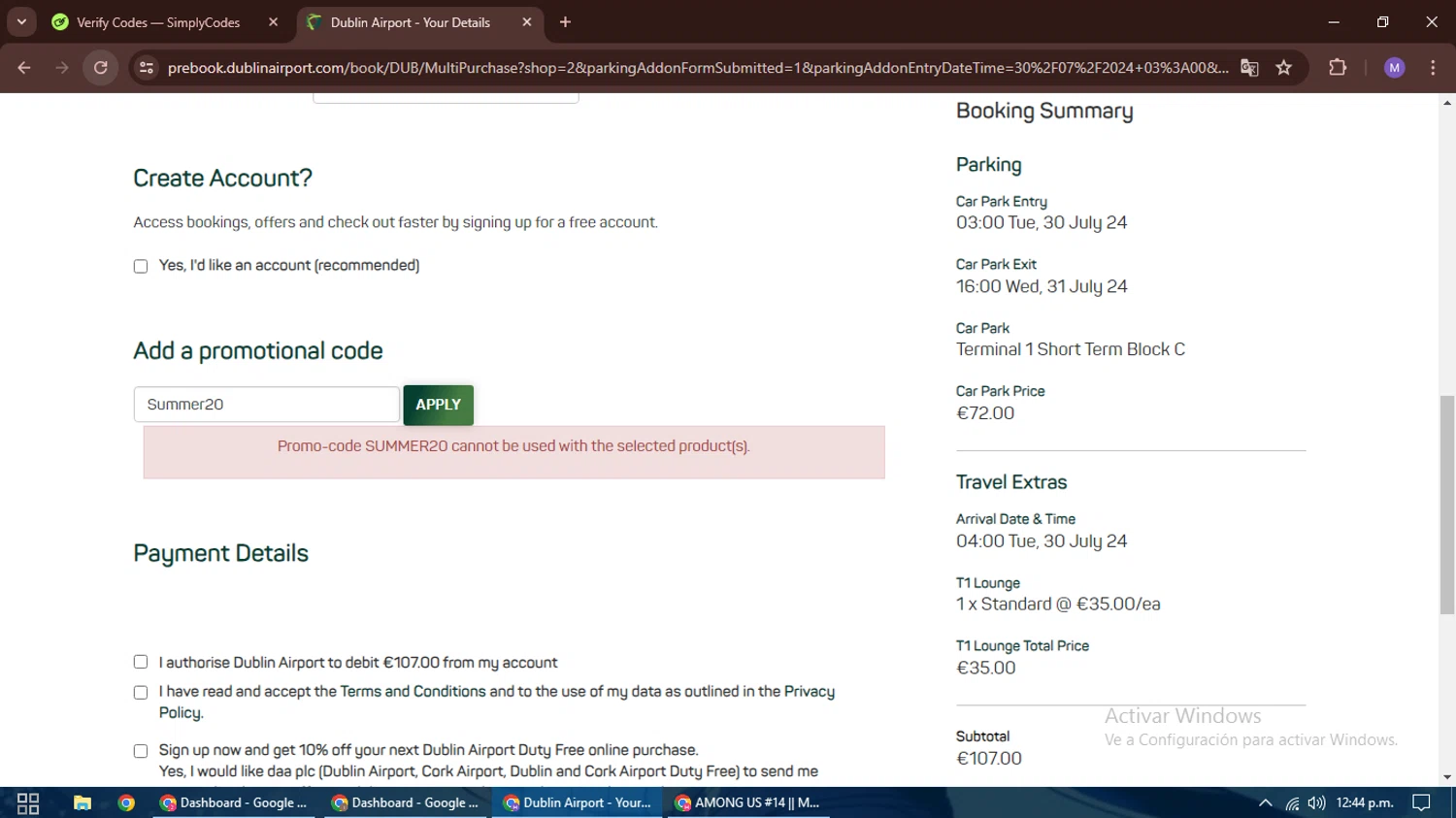
Task: Click Terminal 1 Short Term Block C text
Action: (x=1071, y=349)
